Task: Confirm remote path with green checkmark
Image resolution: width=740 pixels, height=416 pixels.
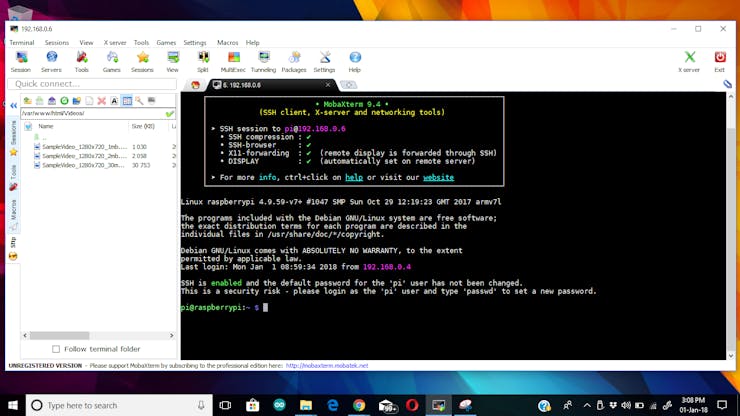Action: (170, 113)
